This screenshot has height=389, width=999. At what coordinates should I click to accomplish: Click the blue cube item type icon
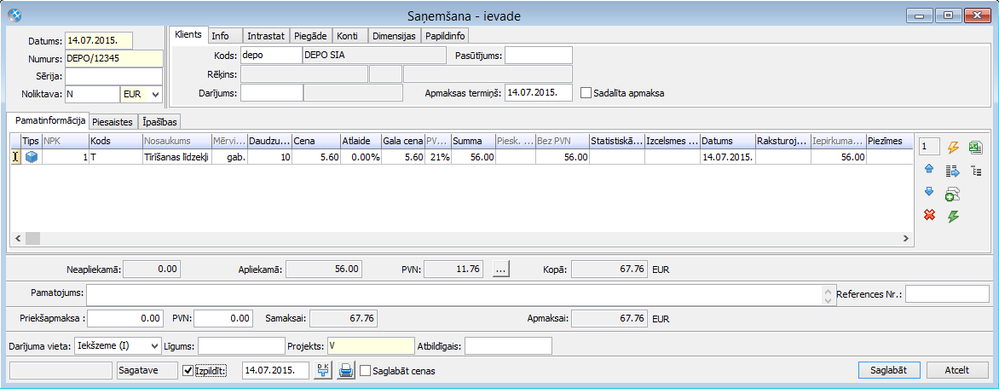point(31,157)
